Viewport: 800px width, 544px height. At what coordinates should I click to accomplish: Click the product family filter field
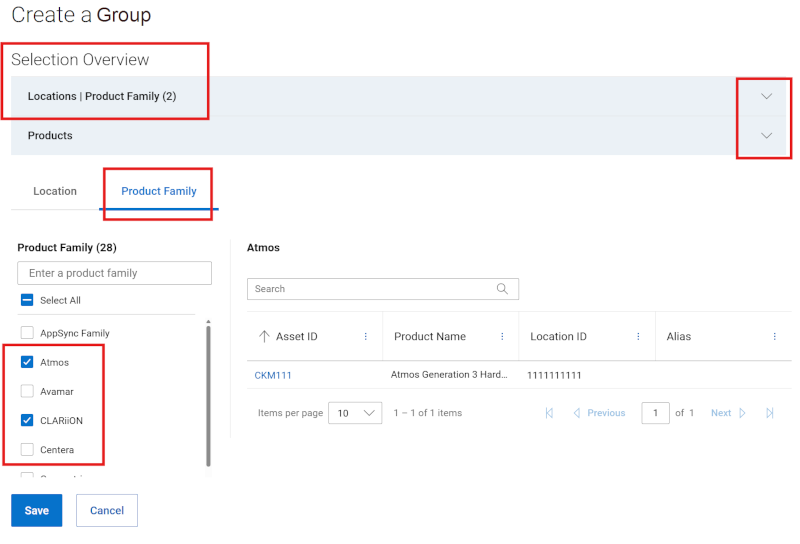point(114,273)
